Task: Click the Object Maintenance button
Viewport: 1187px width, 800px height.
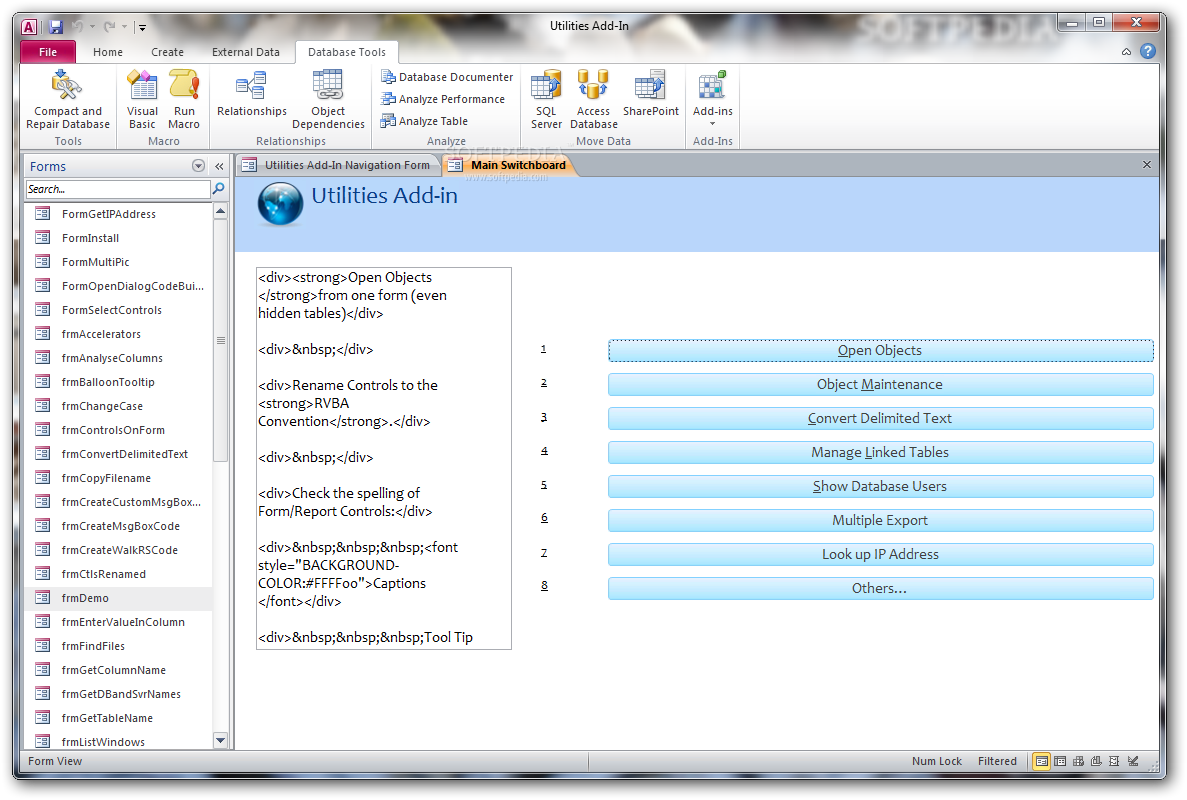Action: click(x=880, y=384)
